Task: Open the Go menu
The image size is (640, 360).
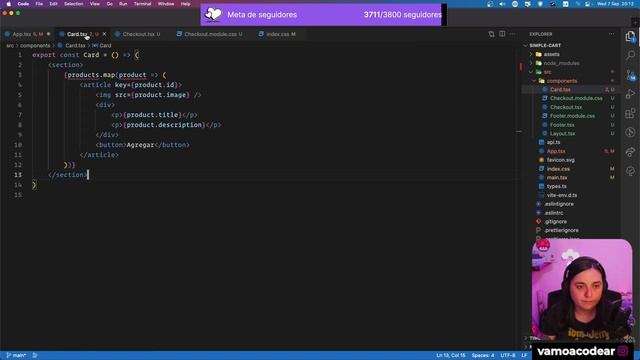Action: click(x=109, y=4)
